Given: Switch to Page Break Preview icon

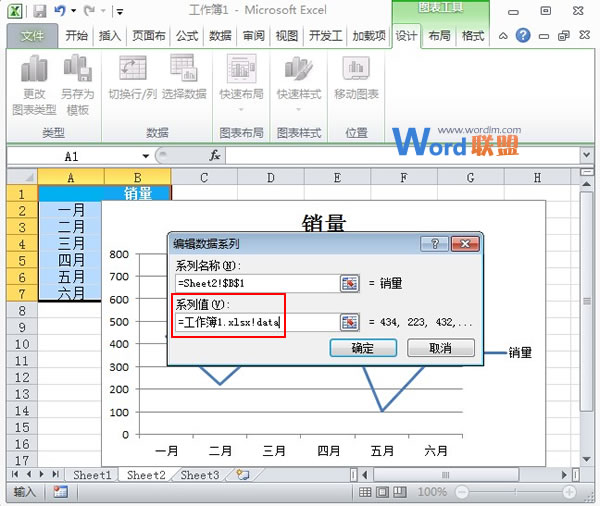Looking at the screenshot, I should coord(399,492).
